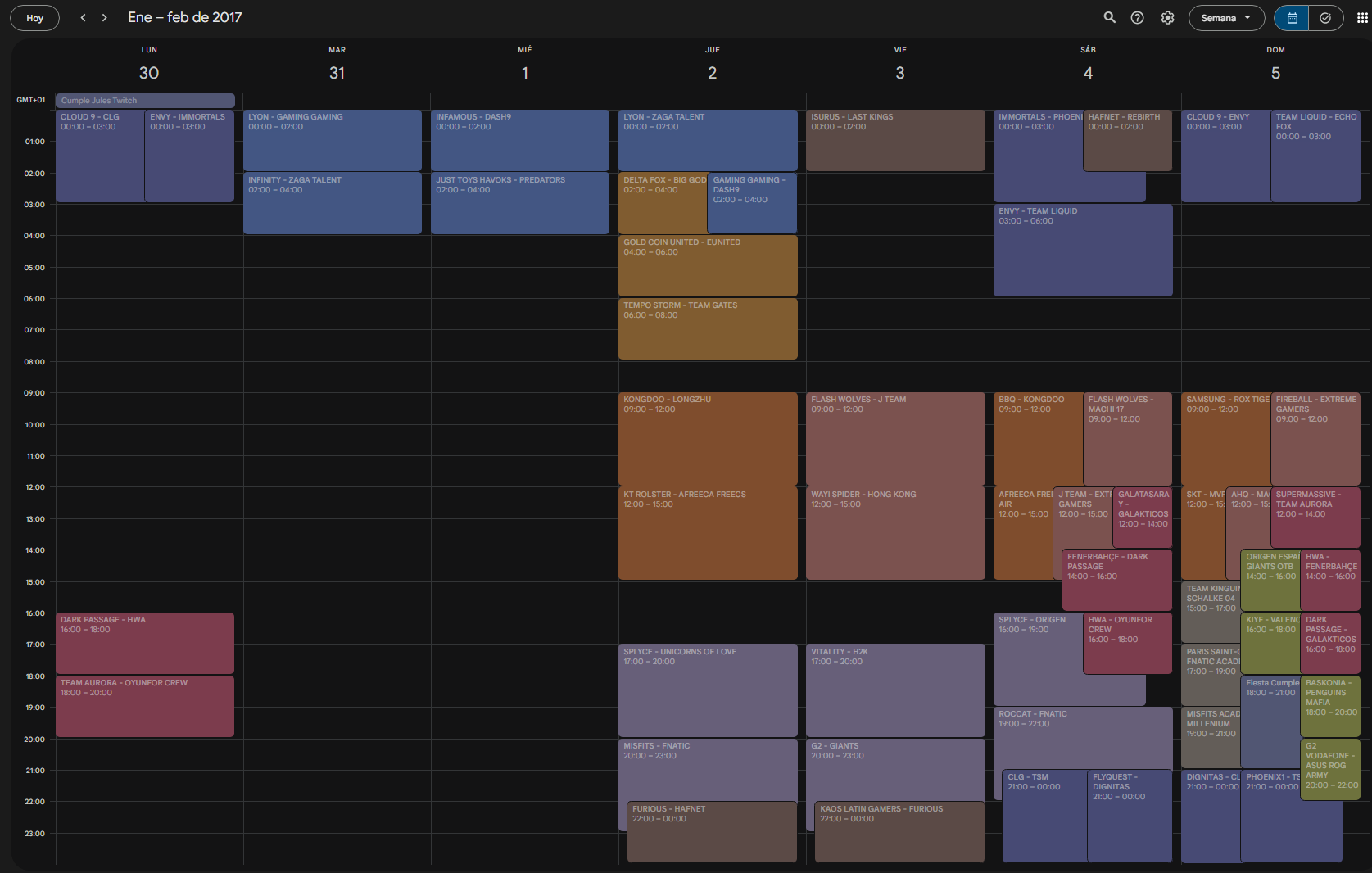The height and width of the screenshot is (873, 1372).
Task: Go to next week arrow
Action: [104, 18]
